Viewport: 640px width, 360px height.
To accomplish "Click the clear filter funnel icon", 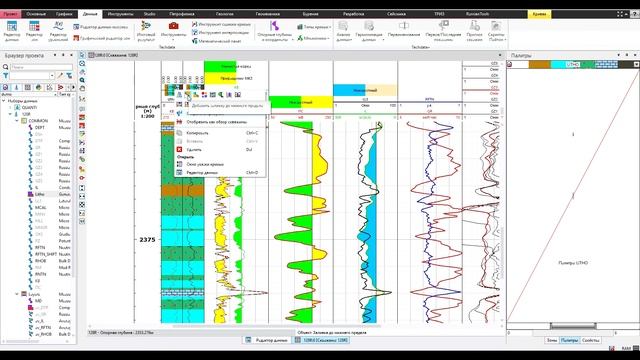I will point(69,76).
